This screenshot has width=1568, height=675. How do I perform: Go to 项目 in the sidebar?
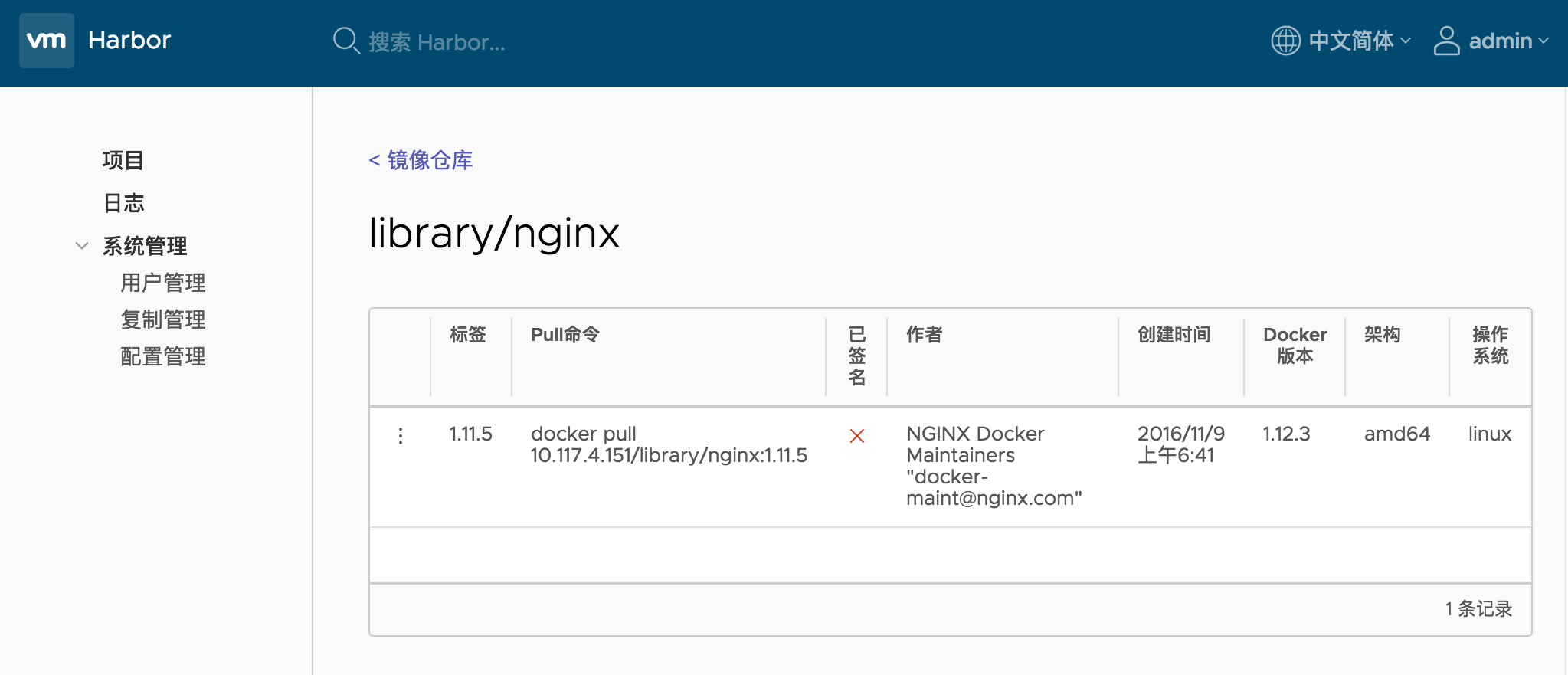click(123, 160)
